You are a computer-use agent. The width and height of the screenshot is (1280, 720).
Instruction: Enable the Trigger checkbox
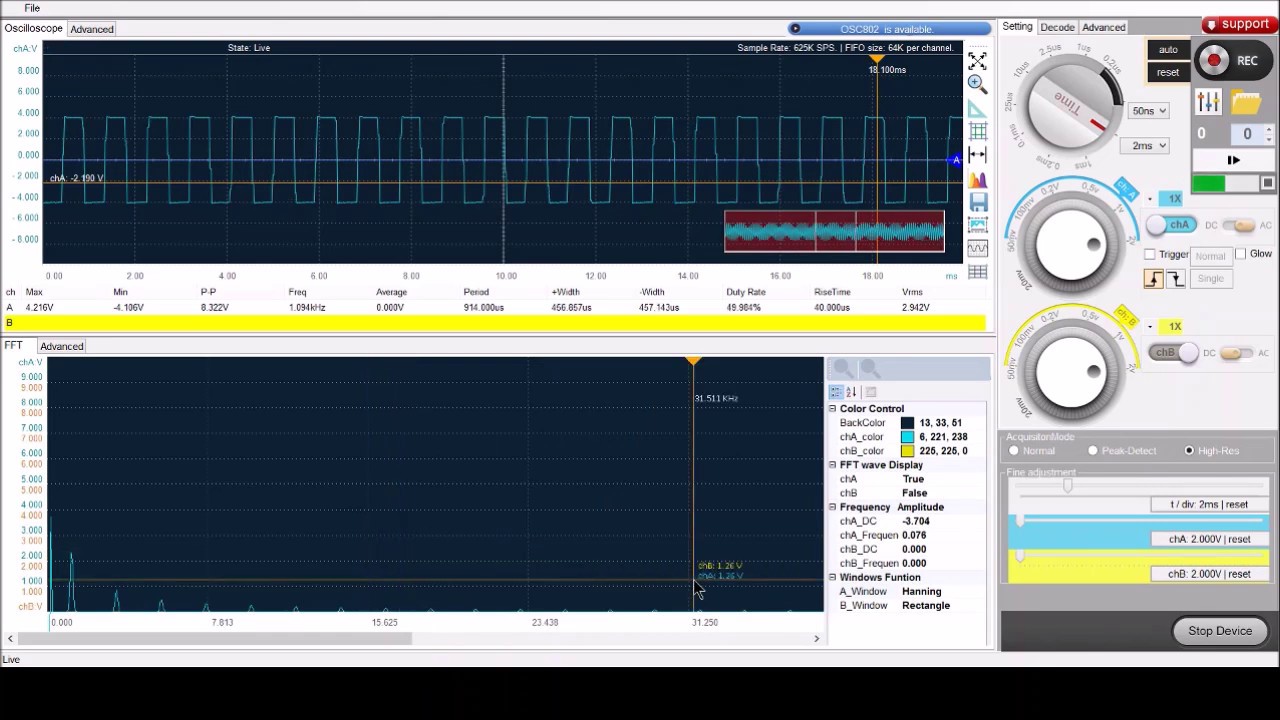[x=1150, y=255]
